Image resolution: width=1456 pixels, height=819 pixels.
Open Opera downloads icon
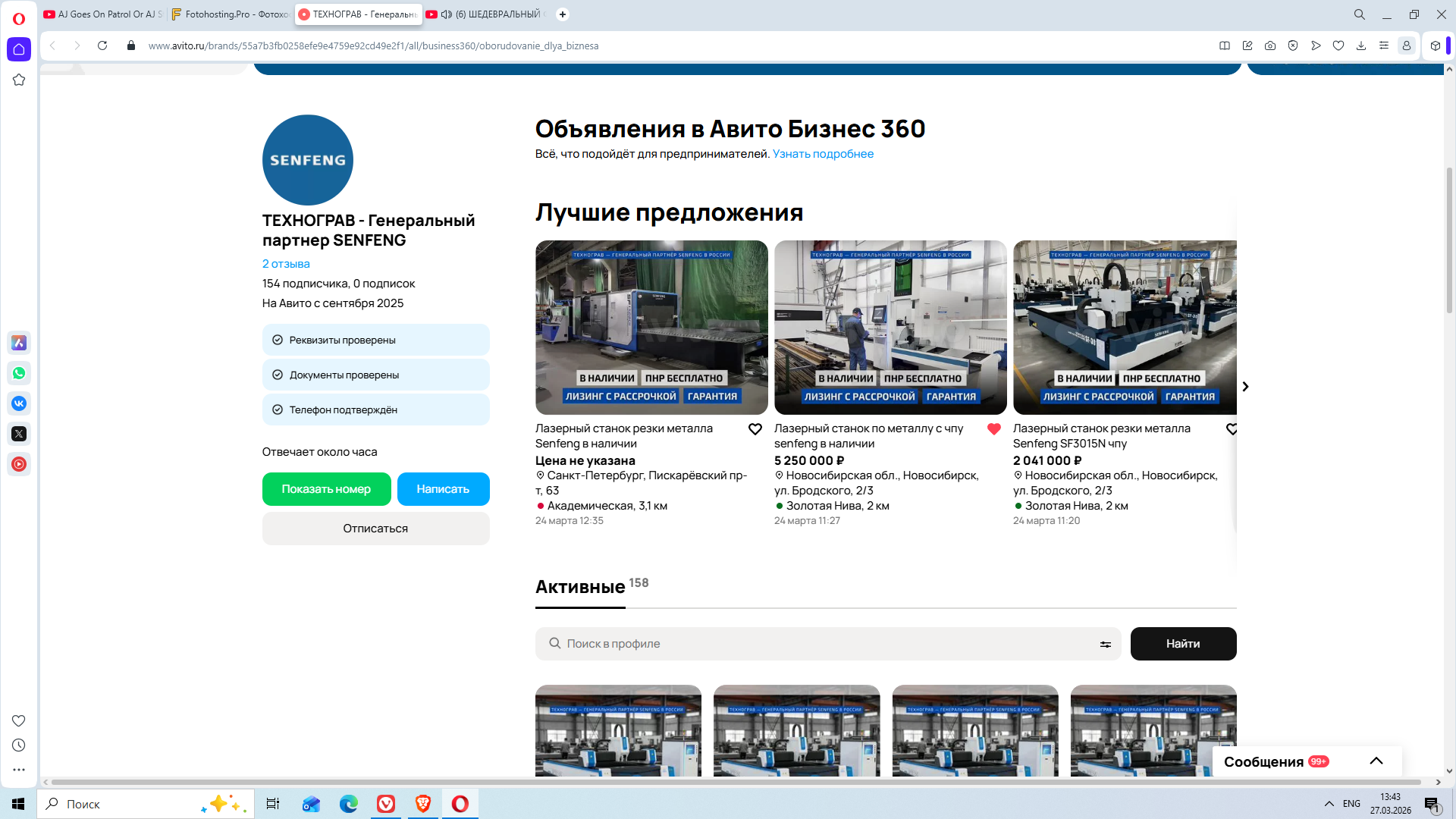(1361, 45)
